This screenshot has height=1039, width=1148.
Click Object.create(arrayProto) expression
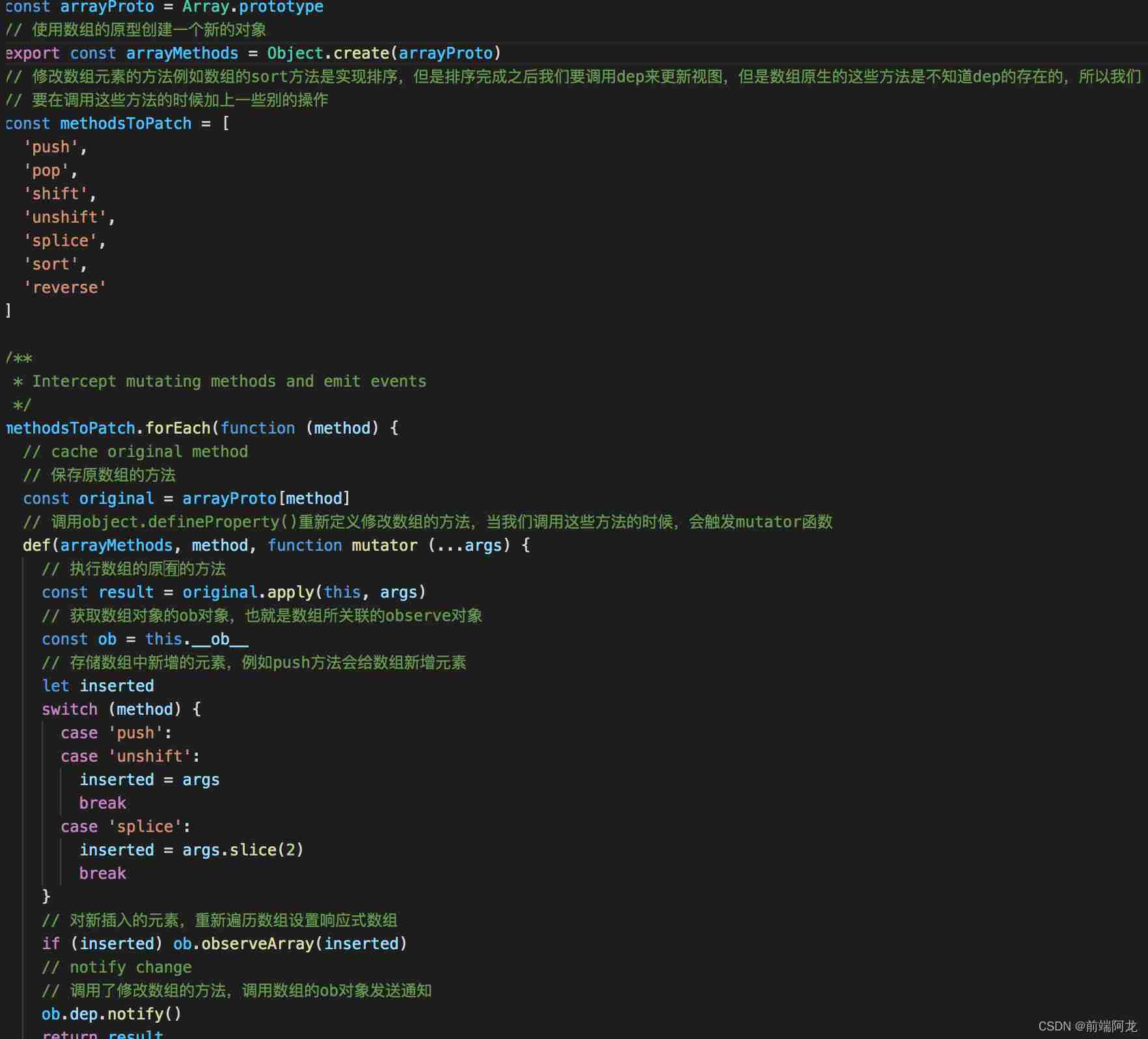pyautogui.click(x=384, y=53)
